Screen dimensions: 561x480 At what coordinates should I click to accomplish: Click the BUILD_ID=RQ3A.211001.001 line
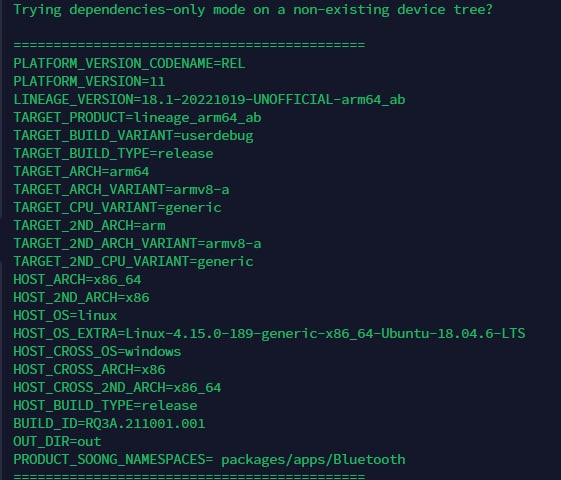pyautogui.click(x=109, y=423)
